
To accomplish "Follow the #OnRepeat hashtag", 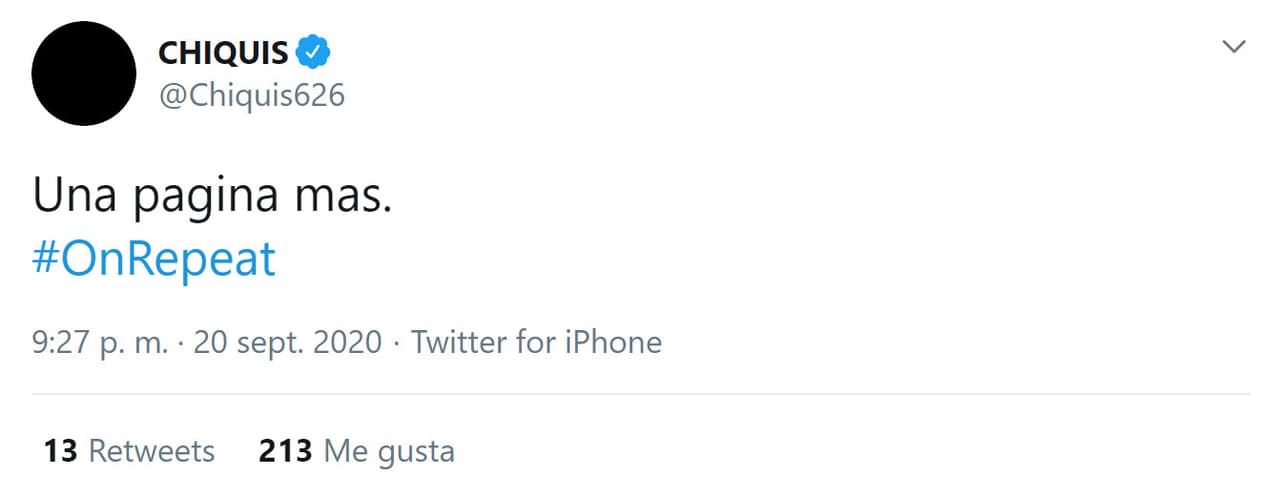I will 154,259.
